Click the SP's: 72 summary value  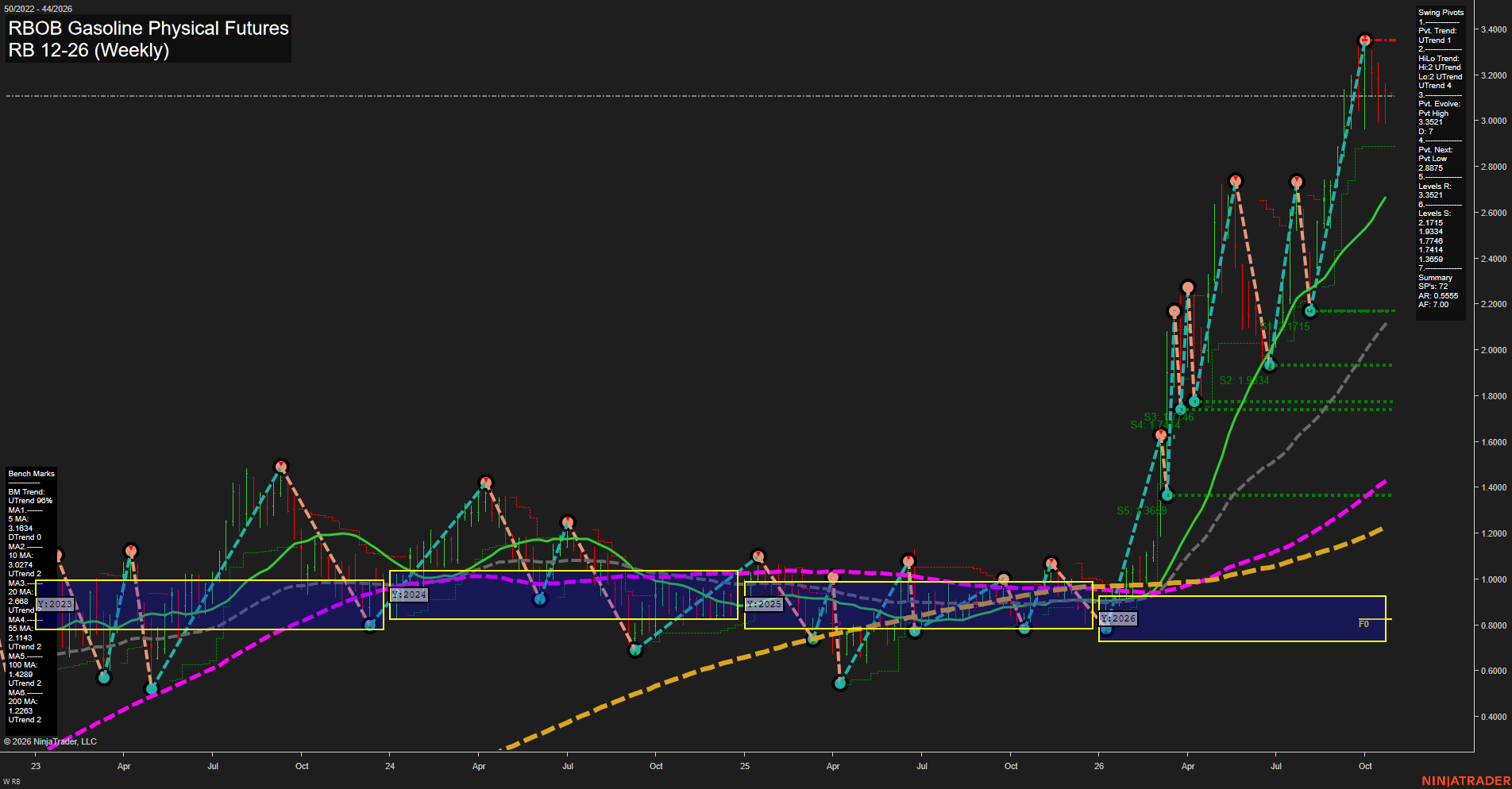[1433, 287]
